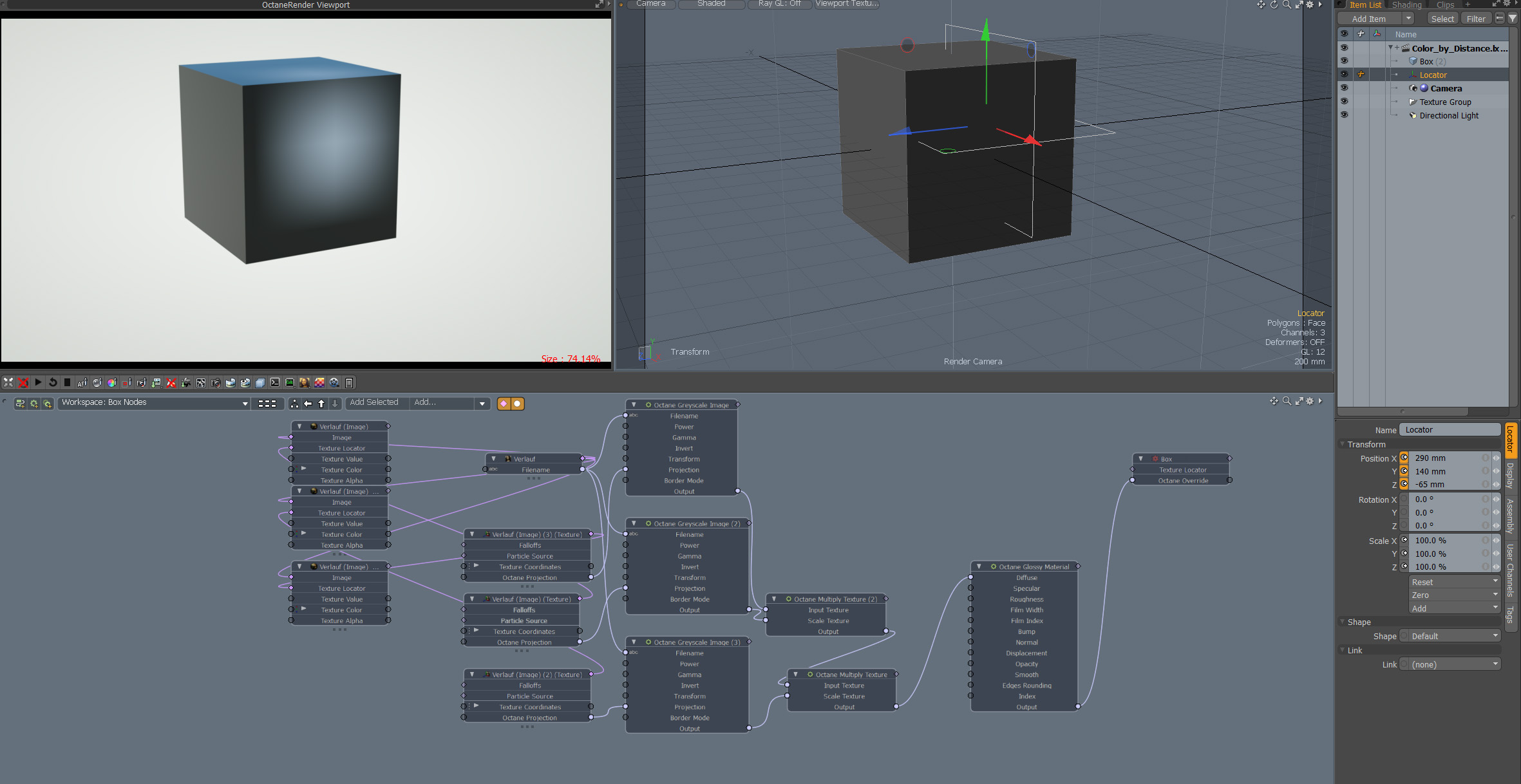
Task: Click the film reel animation icon
Action: [x=334, y=382]
